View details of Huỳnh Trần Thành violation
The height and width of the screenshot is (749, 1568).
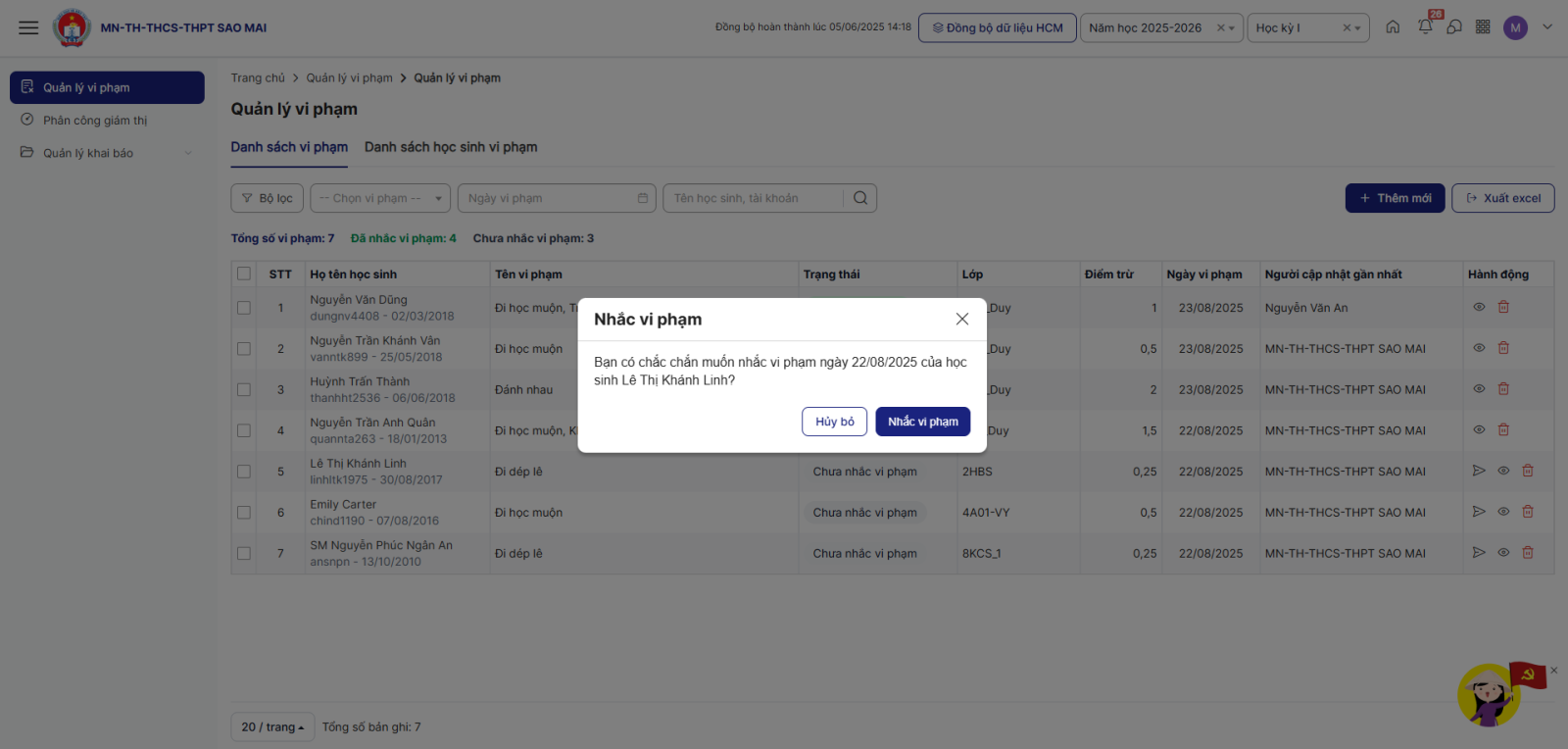1479,389
